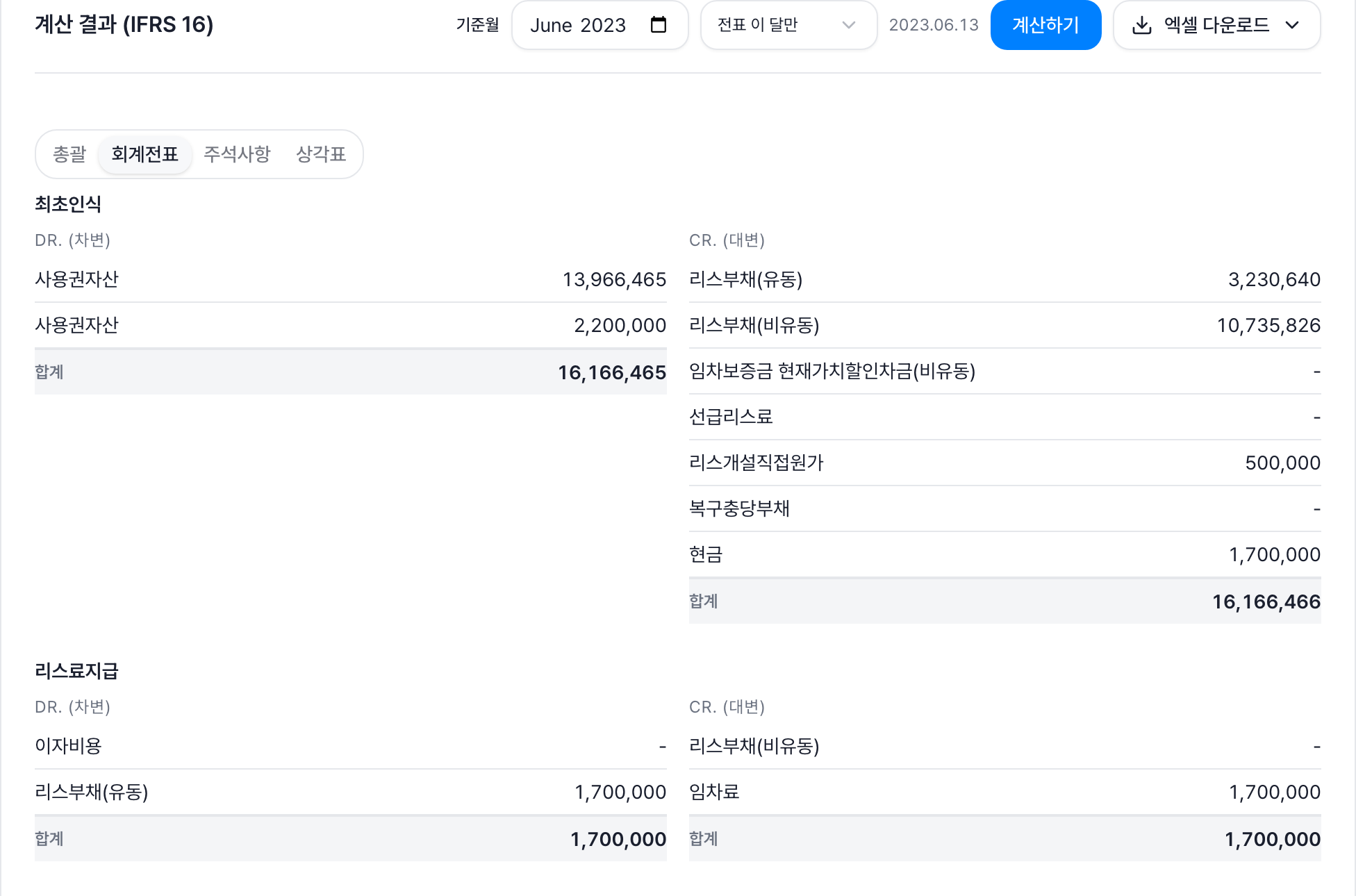
Task: Click the 리스부채(비유동) label under 최초인식
Action: [x=754, y=325]
